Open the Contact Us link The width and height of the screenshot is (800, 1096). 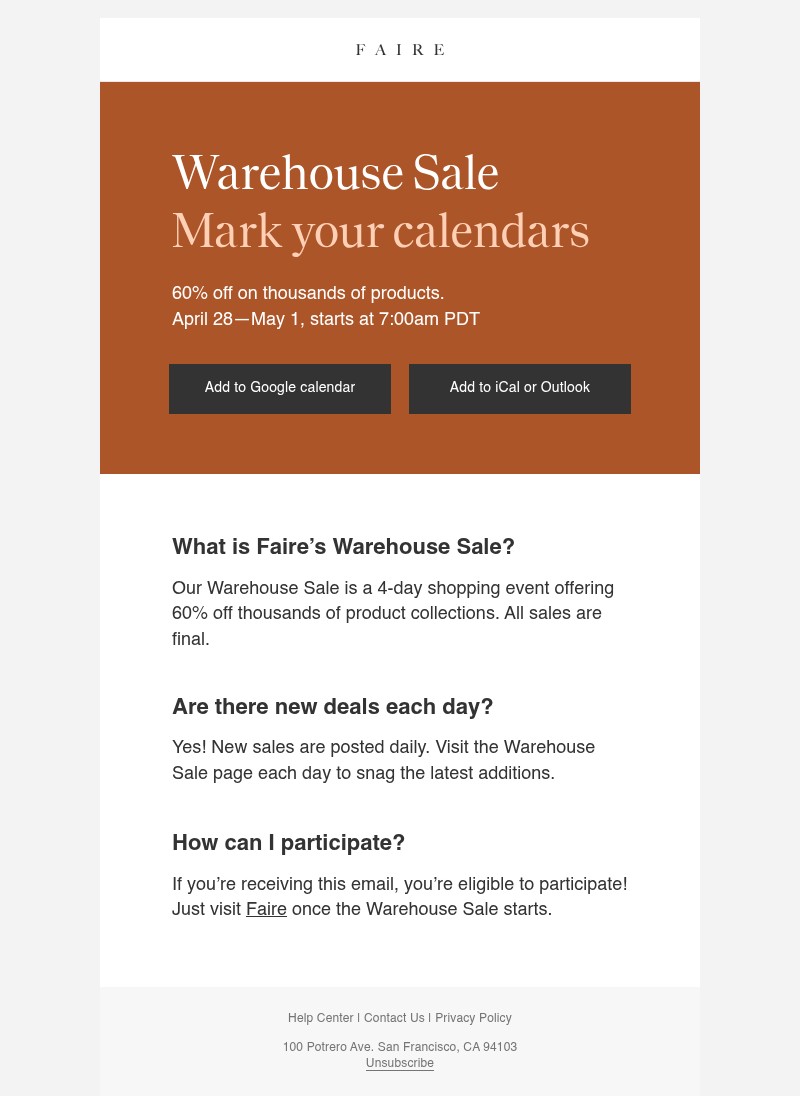point(394,1018)
